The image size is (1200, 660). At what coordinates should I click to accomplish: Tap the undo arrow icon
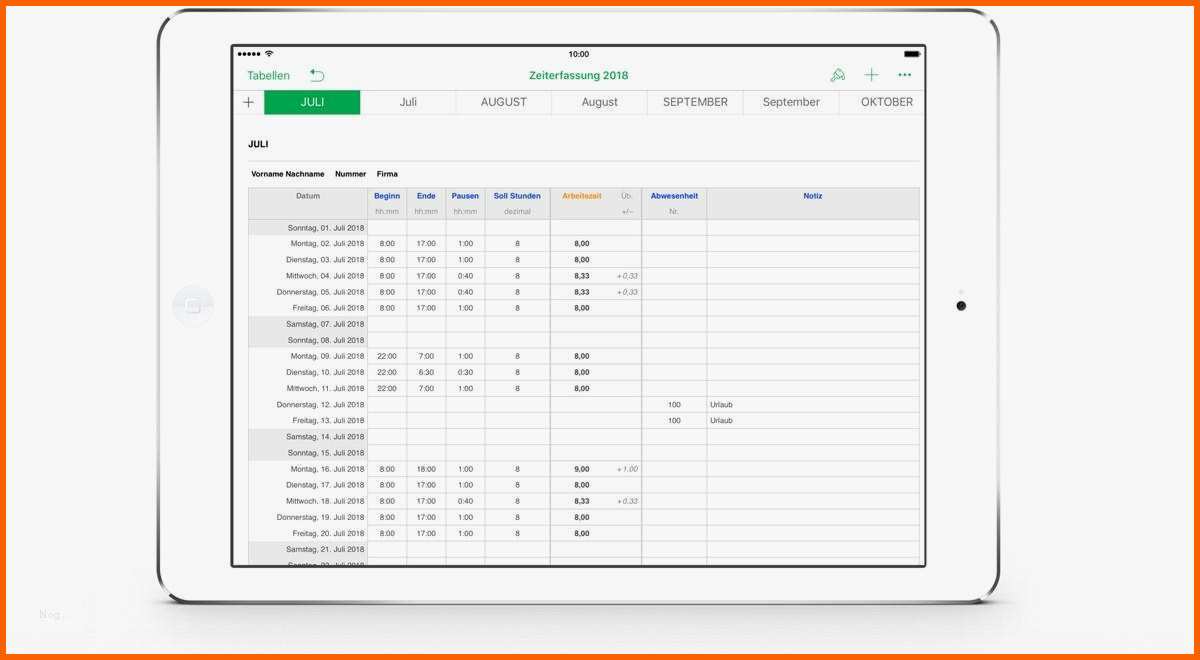(317, 75)
